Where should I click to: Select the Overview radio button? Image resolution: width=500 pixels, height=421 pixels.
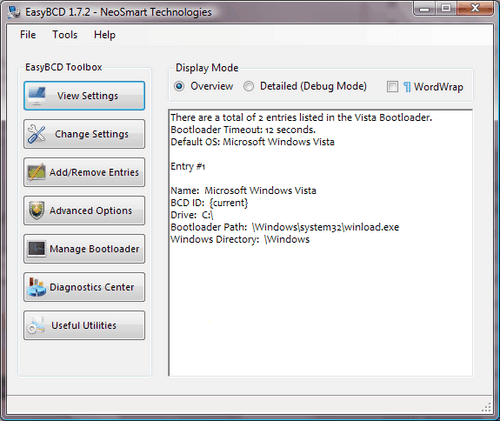click(179, 86)
